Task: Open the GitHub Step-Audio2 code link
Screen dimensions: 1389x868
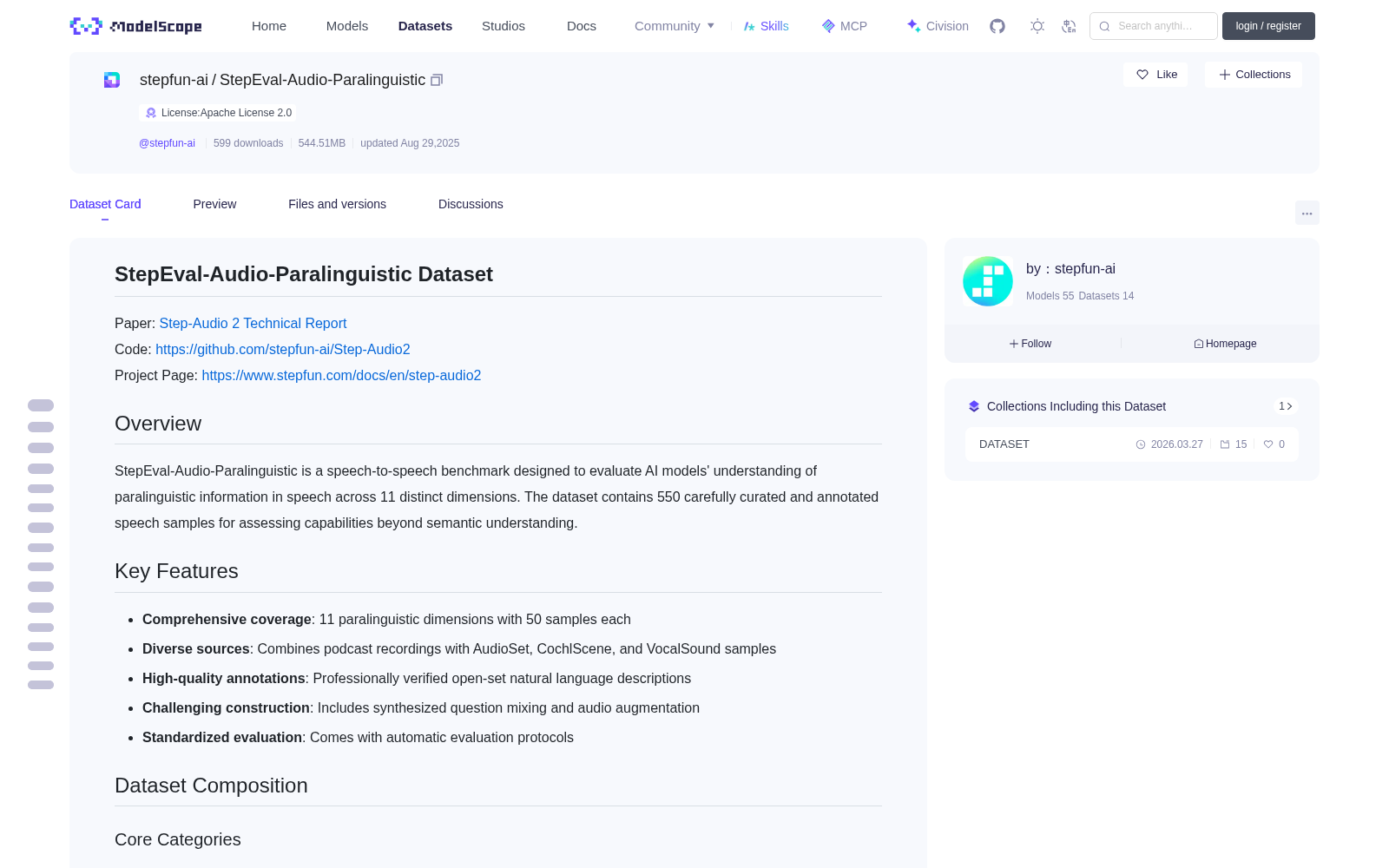Action: (x=282, y=349)
